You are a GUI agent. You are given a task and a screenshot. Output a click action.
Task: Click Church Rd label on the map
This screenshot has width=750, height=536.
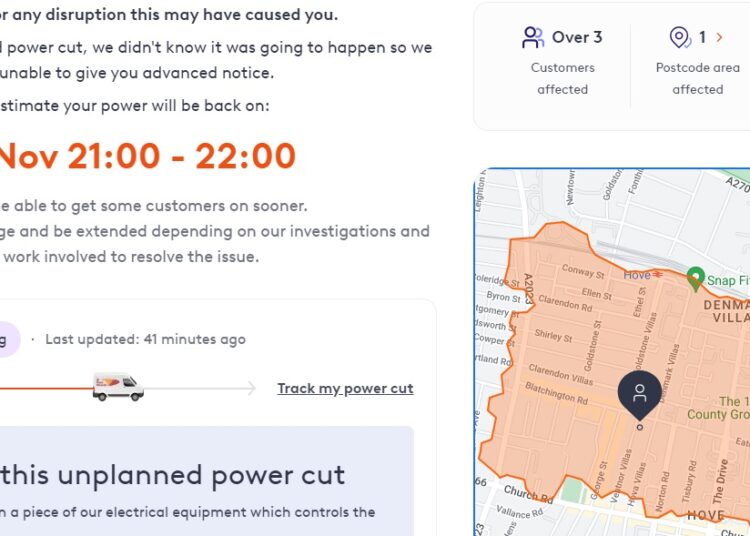tap(520, 492)
